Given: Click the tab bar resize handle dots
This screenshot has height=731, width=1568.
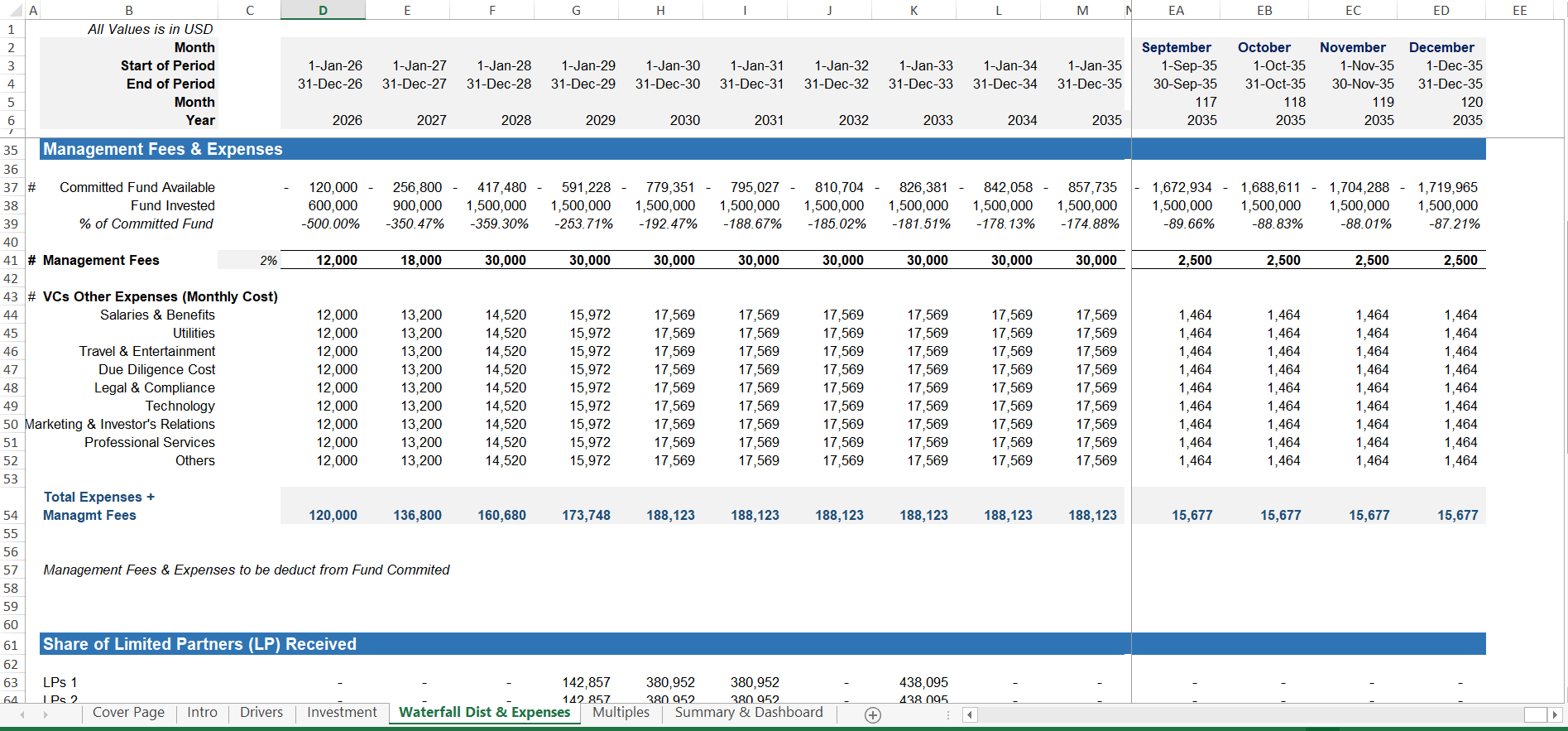Looking at the screenshot, I should coord(948,714).
